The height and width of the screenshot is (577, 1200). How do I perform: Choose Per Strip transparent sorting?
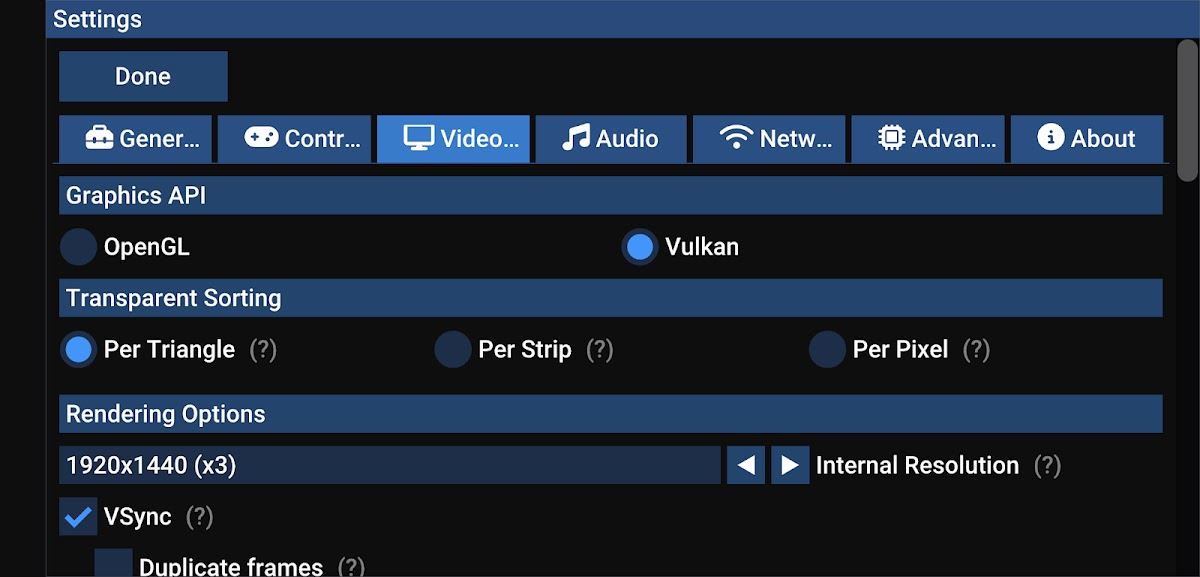click(x=453, y=350)
